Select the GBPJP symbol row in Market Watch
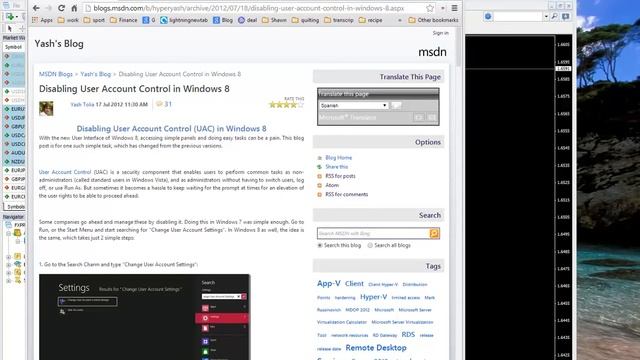The height and width of the screenshot is (360, 640). click(x=14, y=179)
